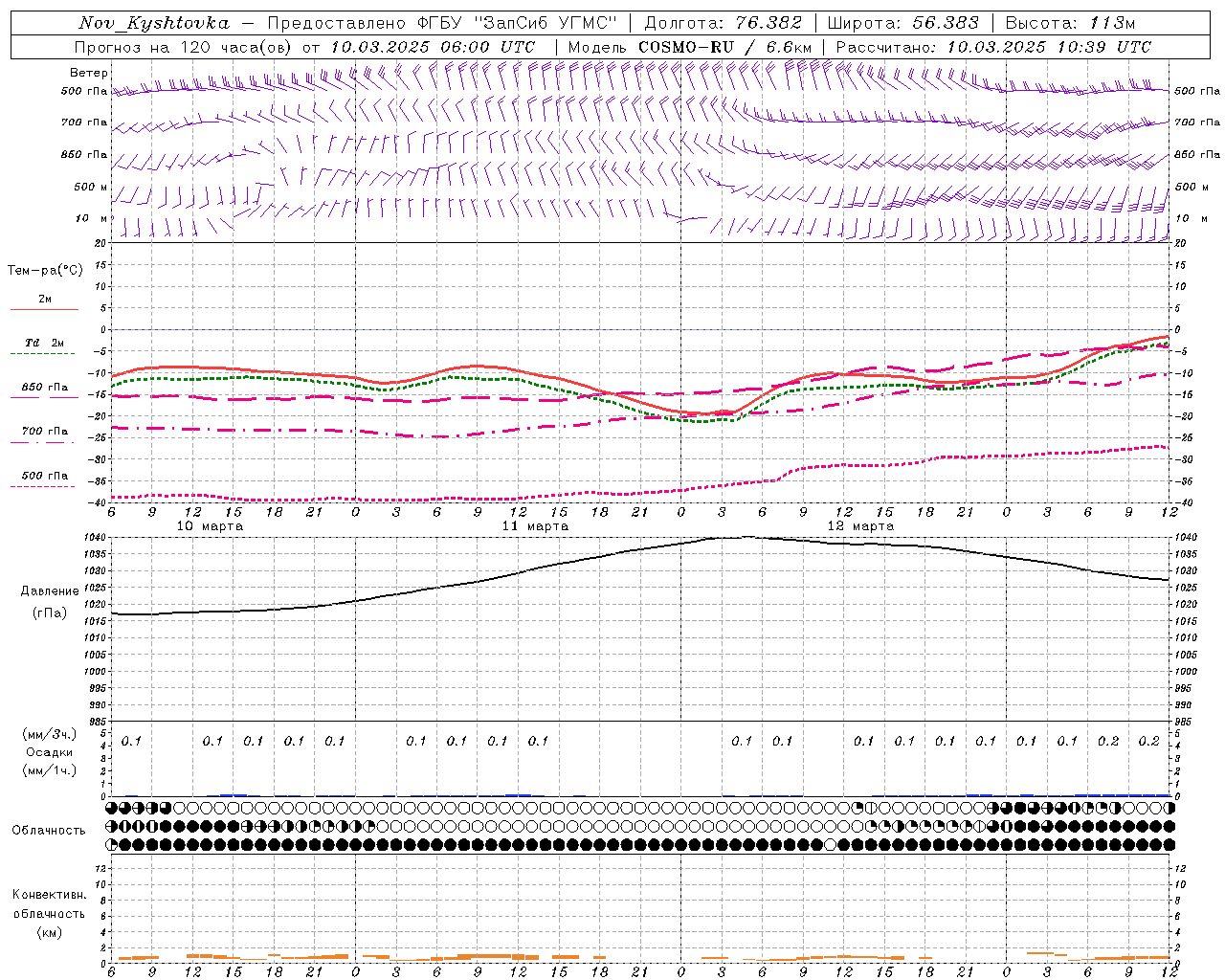Viewport: 1225px width, 980px height.
Task: Click the solid line sample under 2м legend
Action: point(44,309)
